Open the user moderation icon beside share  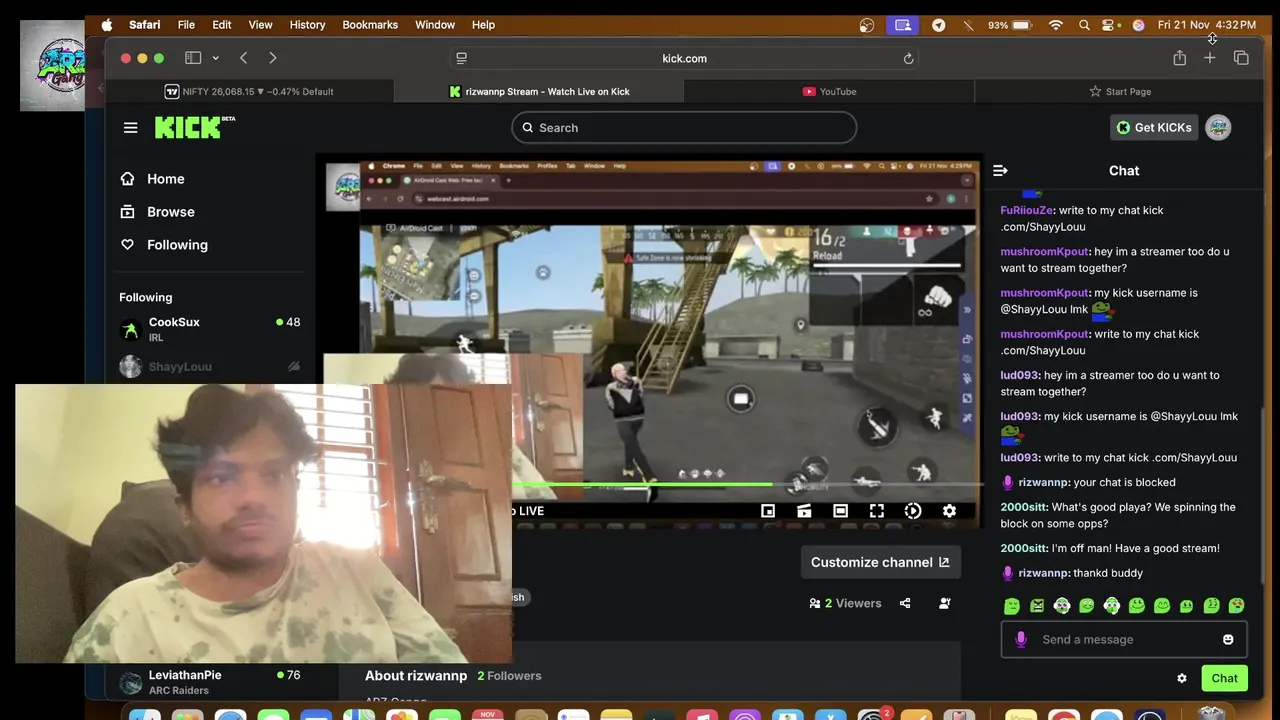pos(945,603)
